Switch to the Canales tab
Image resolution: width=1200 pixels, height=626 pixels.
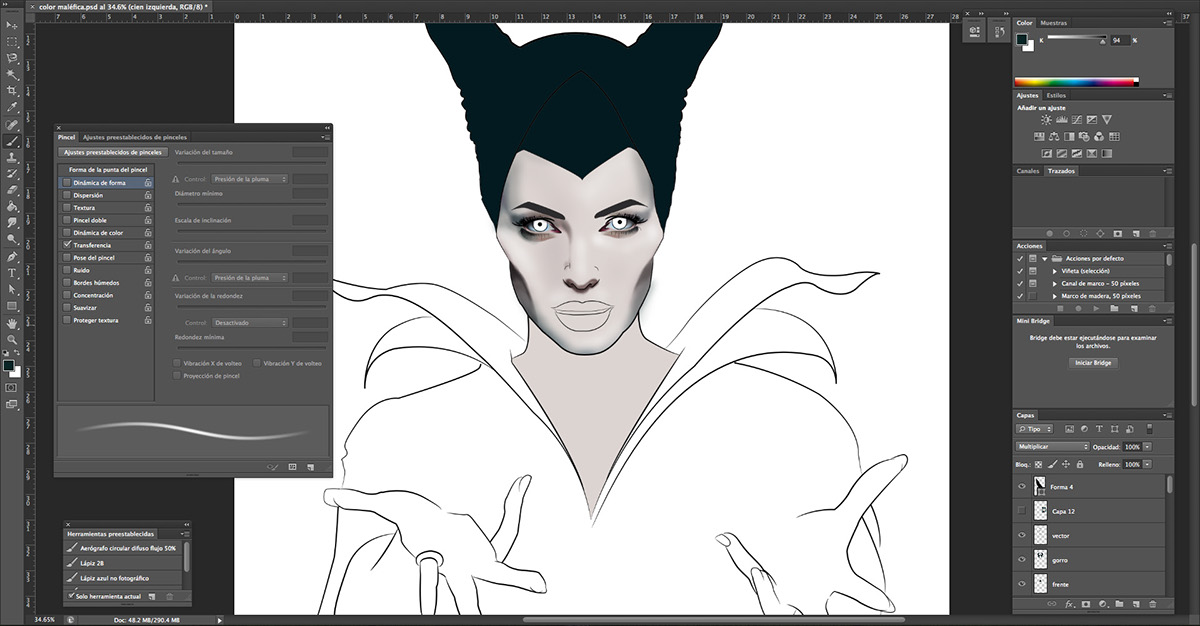[1028, 171]
